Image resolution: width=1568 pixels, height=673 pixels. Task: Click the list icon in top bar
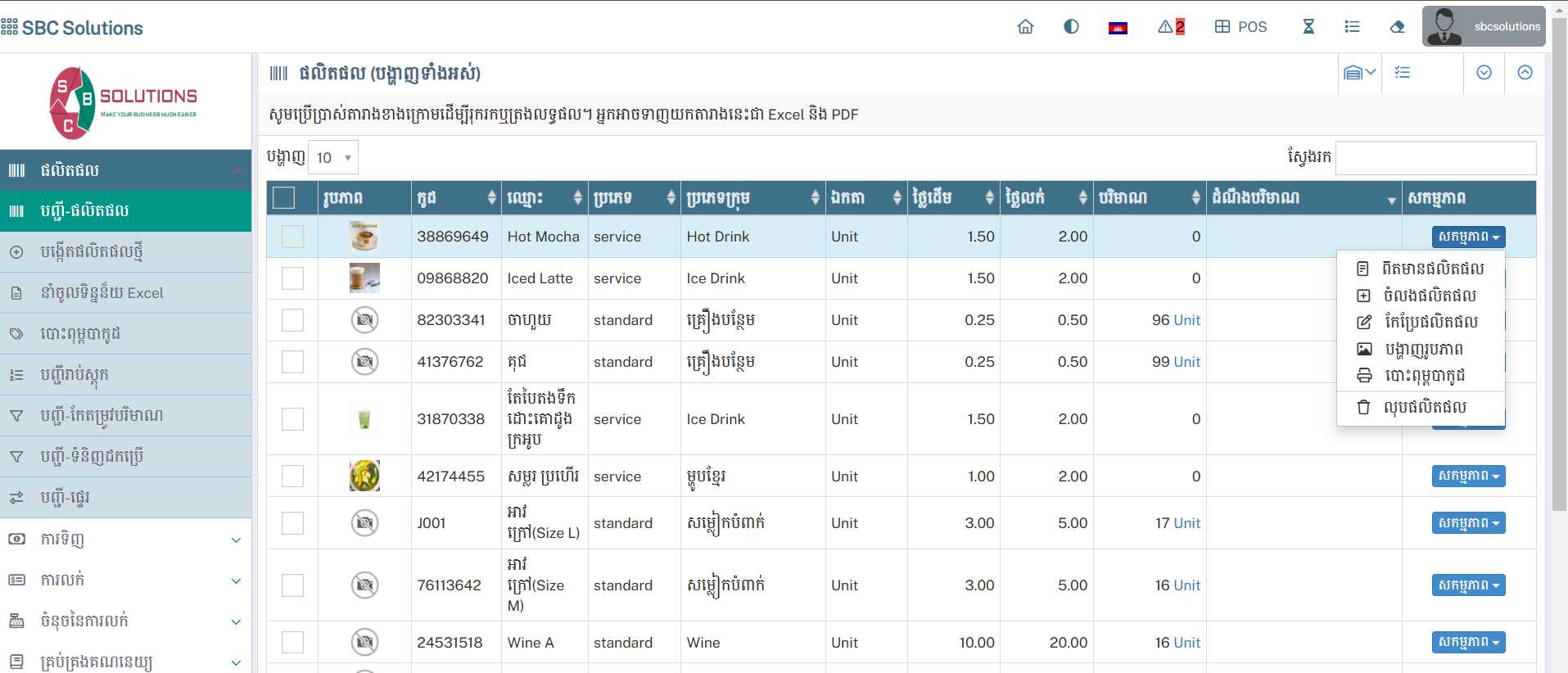(x=1352, y=27)
